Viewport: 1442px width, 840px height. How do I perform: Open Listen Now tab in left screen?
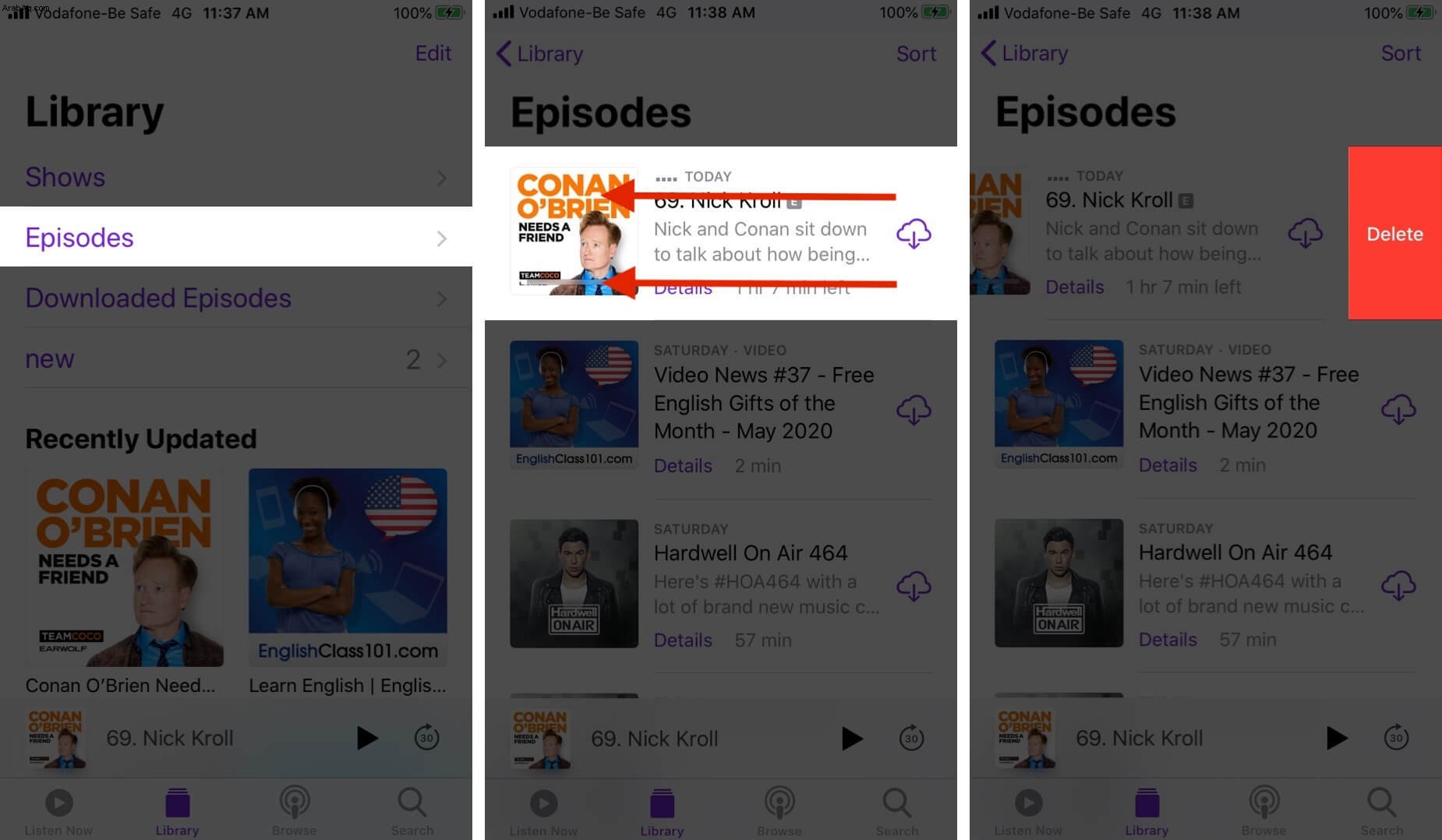pos(58,812)
